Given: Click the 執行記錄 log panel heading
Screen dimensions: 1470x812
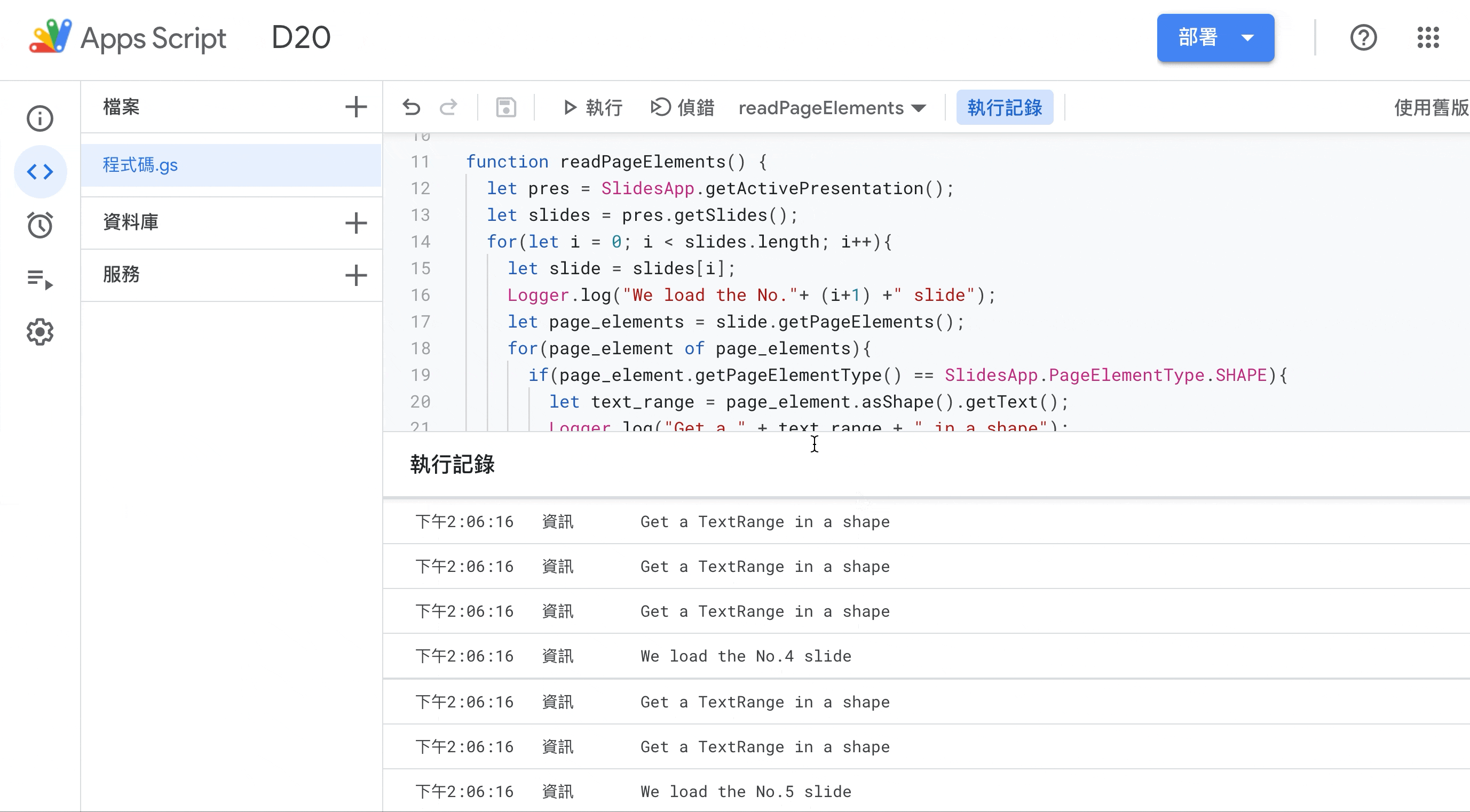Looking at the screenshot, I should [453, 464].
